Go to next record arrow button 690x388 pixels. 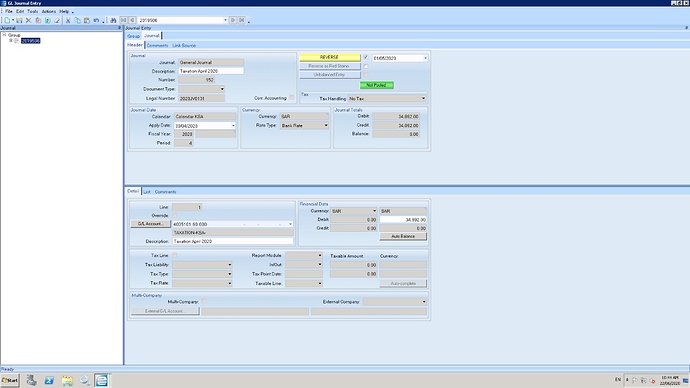[233, 20]
